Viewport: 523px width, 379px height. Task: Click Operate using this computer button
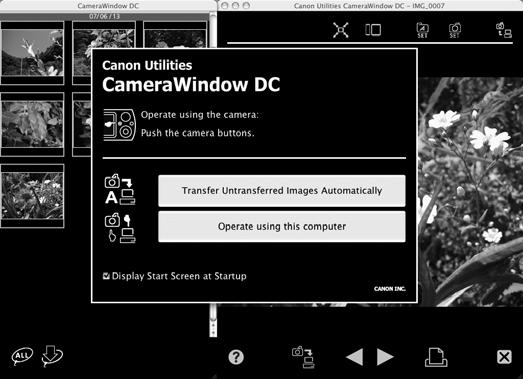coord(282,227)
